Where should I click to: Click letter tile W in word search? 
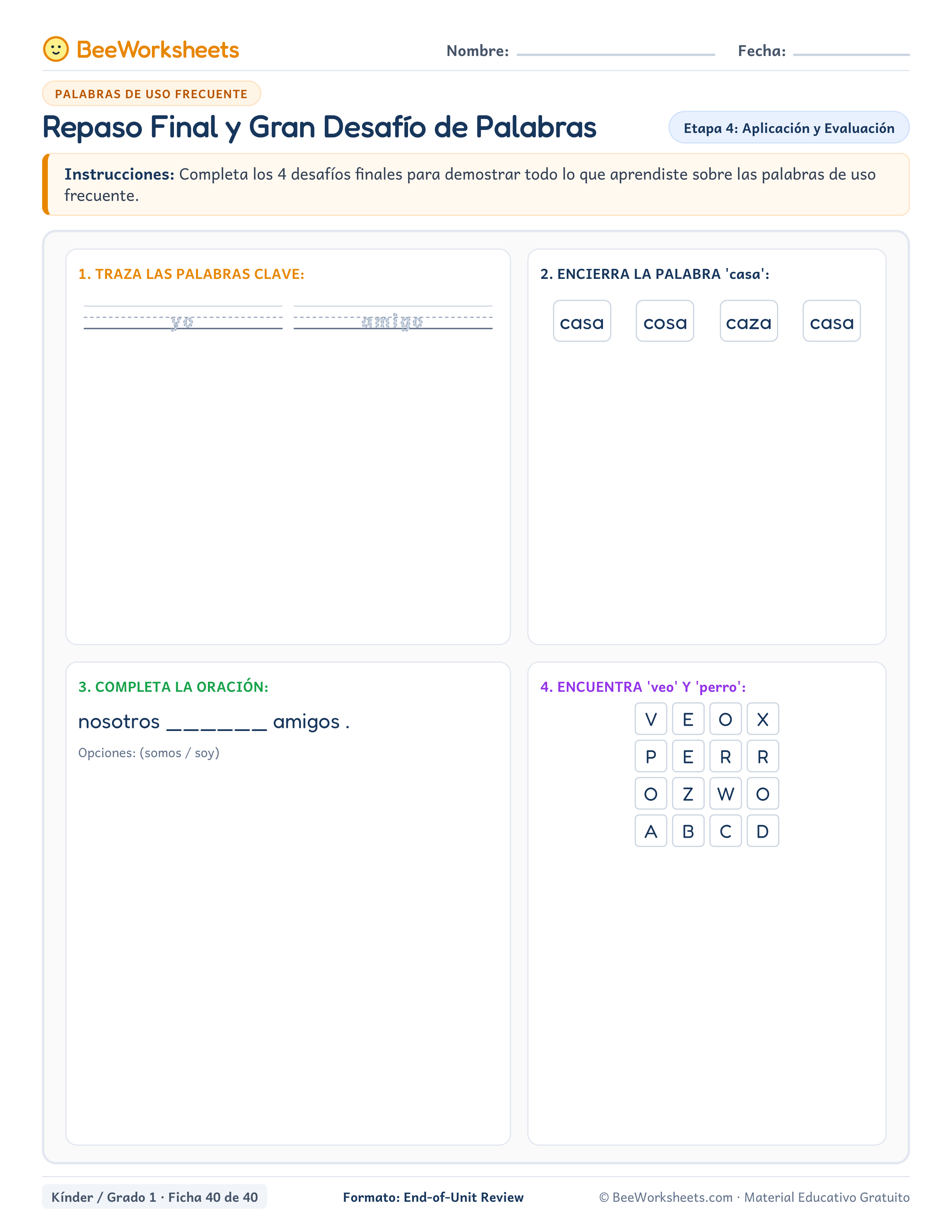[725, 793]
